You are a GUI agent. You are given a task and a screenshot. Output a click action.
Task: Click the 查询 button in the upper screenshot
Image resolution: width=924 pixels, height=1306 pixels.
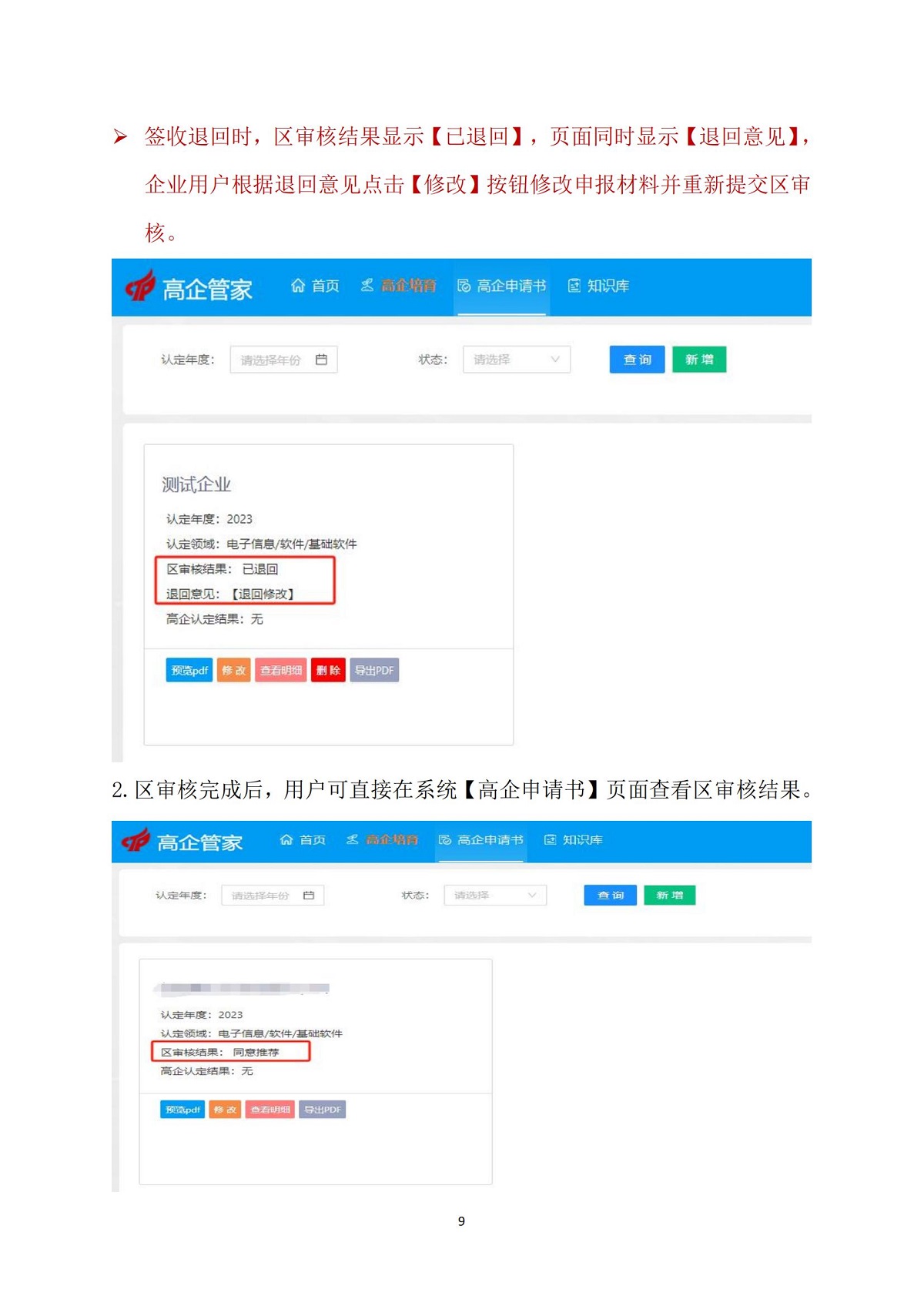tap(637, 360)
